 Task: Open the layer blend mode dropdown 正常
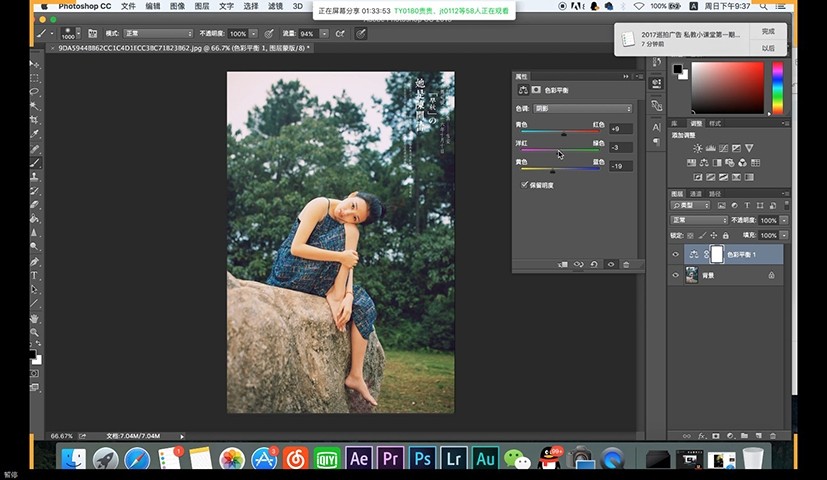pyautogui.click(x=698, y=220)
